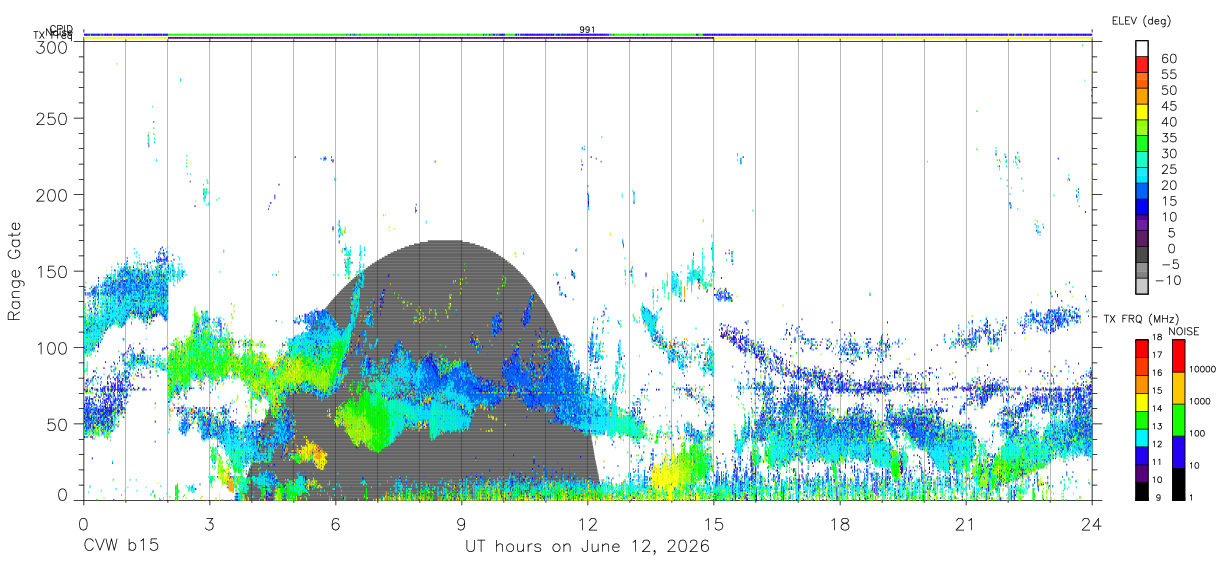1228x567 pixels.
Task: Click the yellow TX FRQ swatch between 14 and 15
Action: click(1141, 401)
